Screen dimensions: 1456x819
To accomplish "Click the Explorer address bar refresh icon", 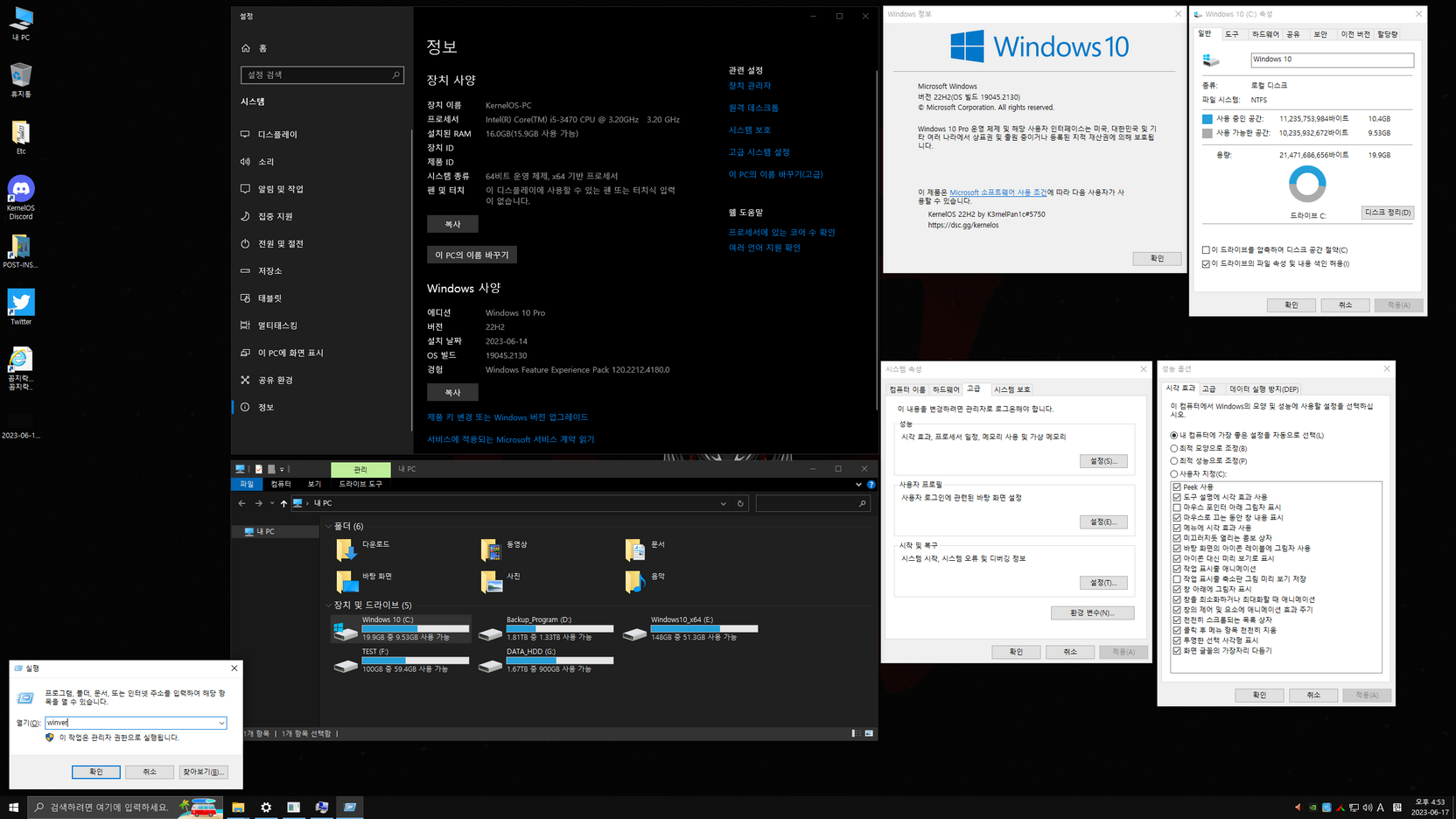I will point(740,503).
